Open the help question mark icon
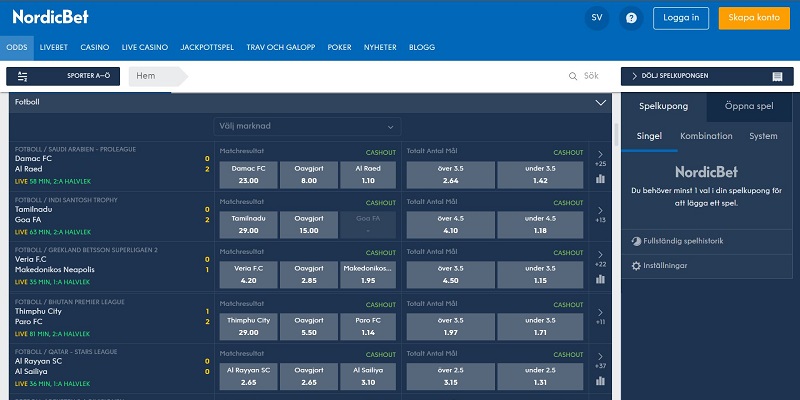The height and width of the screenshot is (400, 800). coord(631,18)
